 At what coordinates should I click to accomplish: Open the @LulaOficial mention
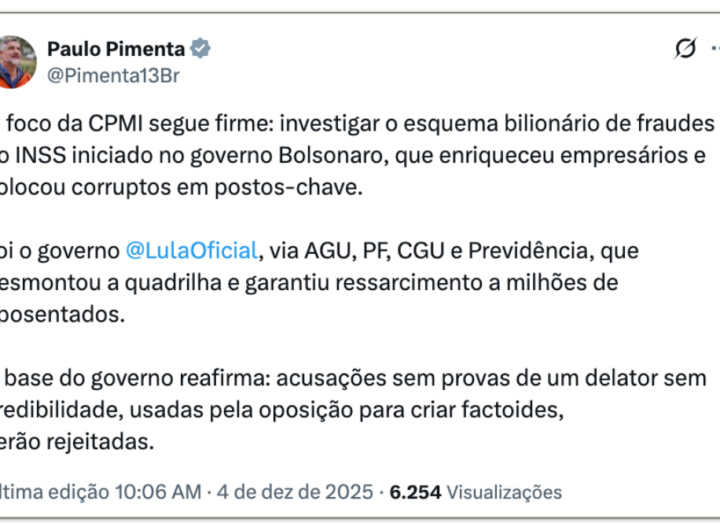coord(191,250)
